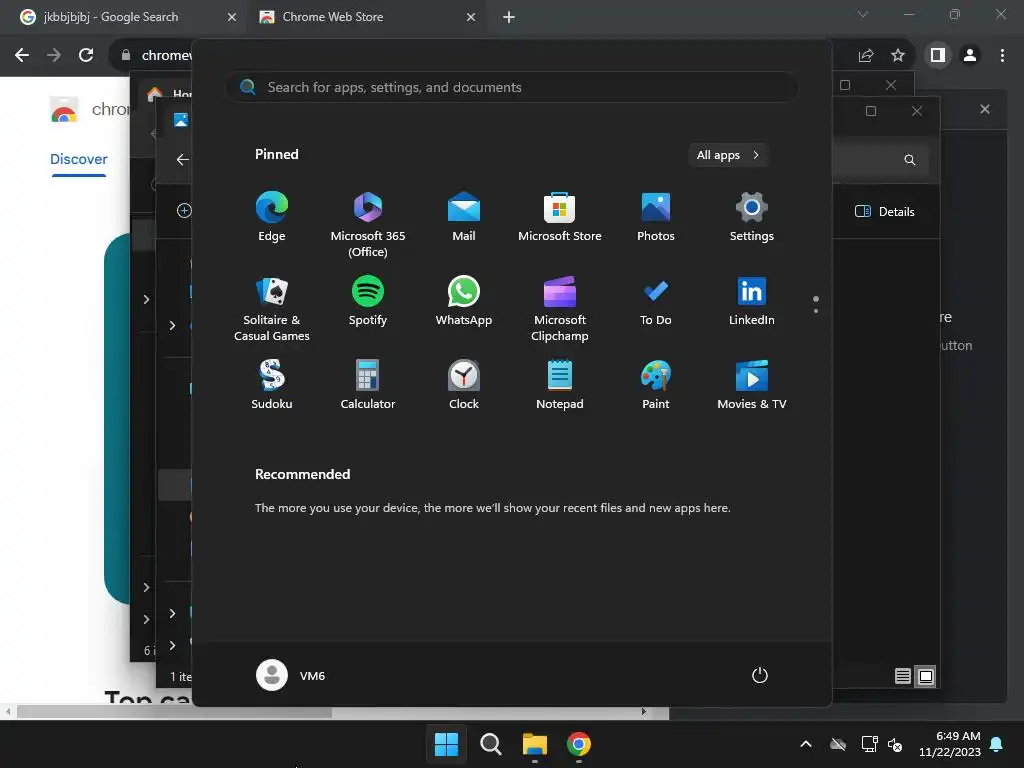The height and width of the screenshot is (768, 1024).
Task: Select the Discover tab in Web Store
Action: [79, 159]
